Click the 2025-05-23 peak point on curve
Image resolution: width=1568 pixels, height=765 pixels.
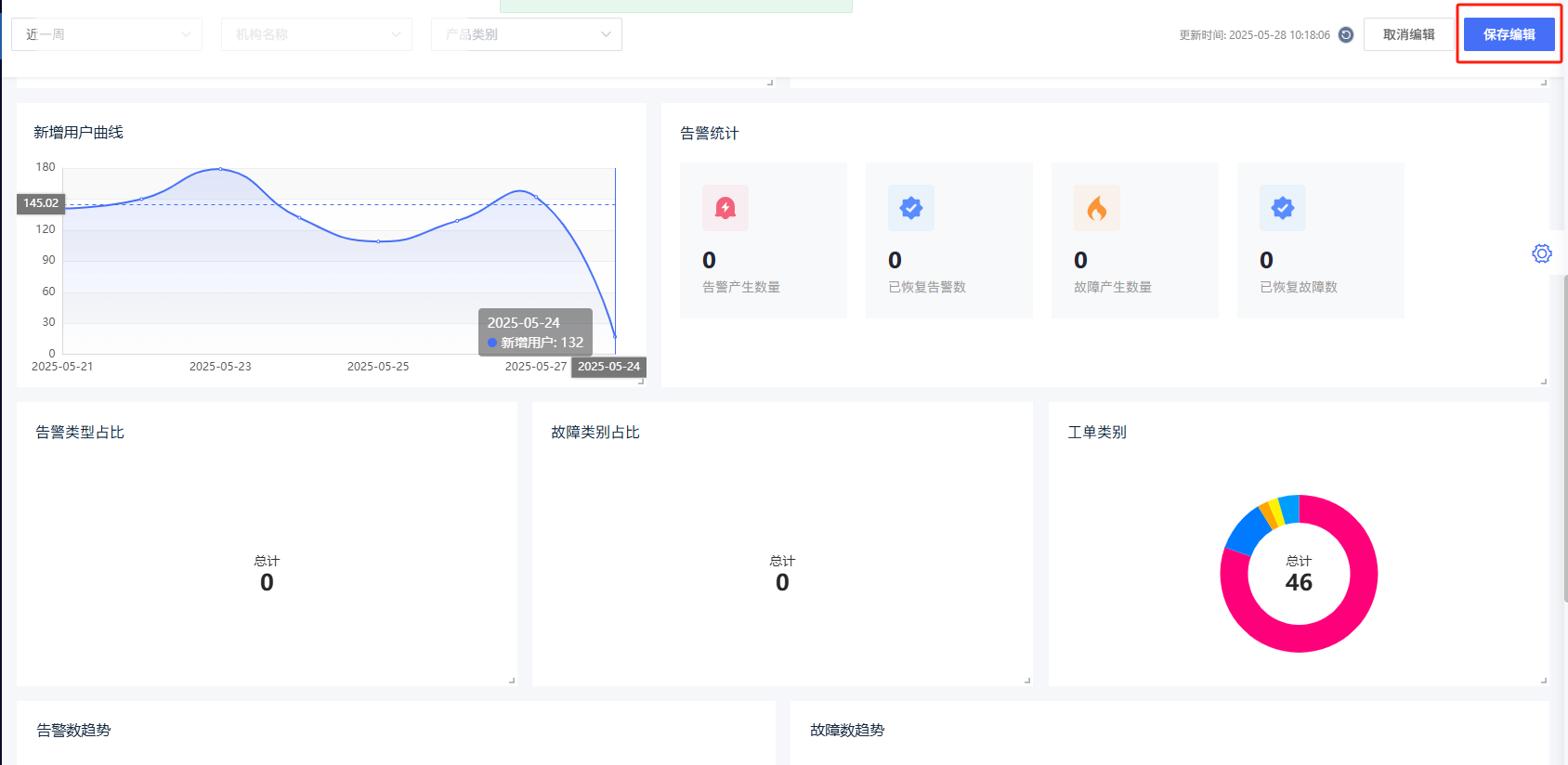[x=220, y=169]
